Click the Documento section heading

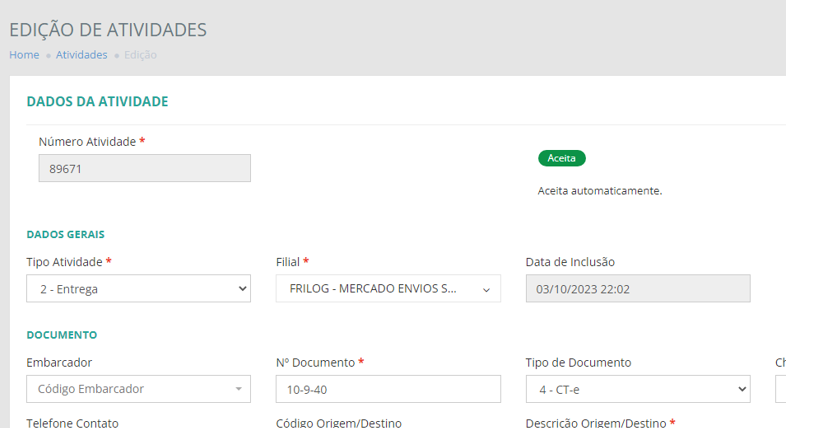pyautogui.click(x=61, y=335)
